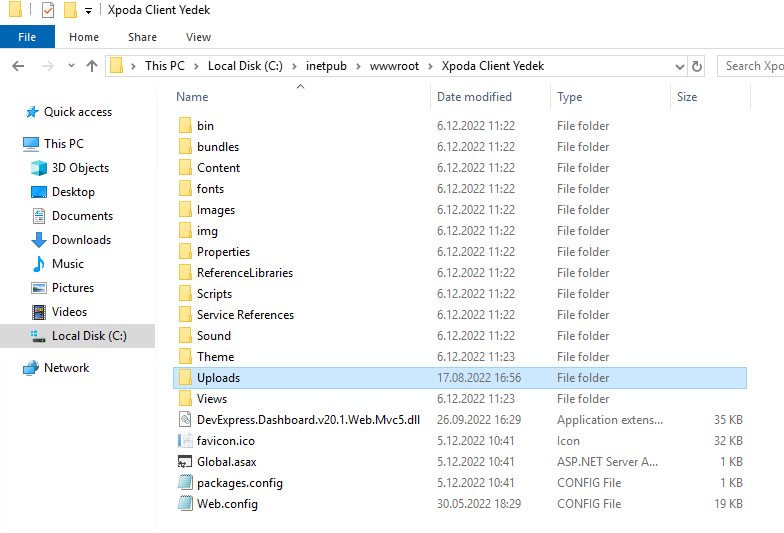Select the Scripts folder icon
This screenshot has width=784, height=533.
click(x=185, y=294)
